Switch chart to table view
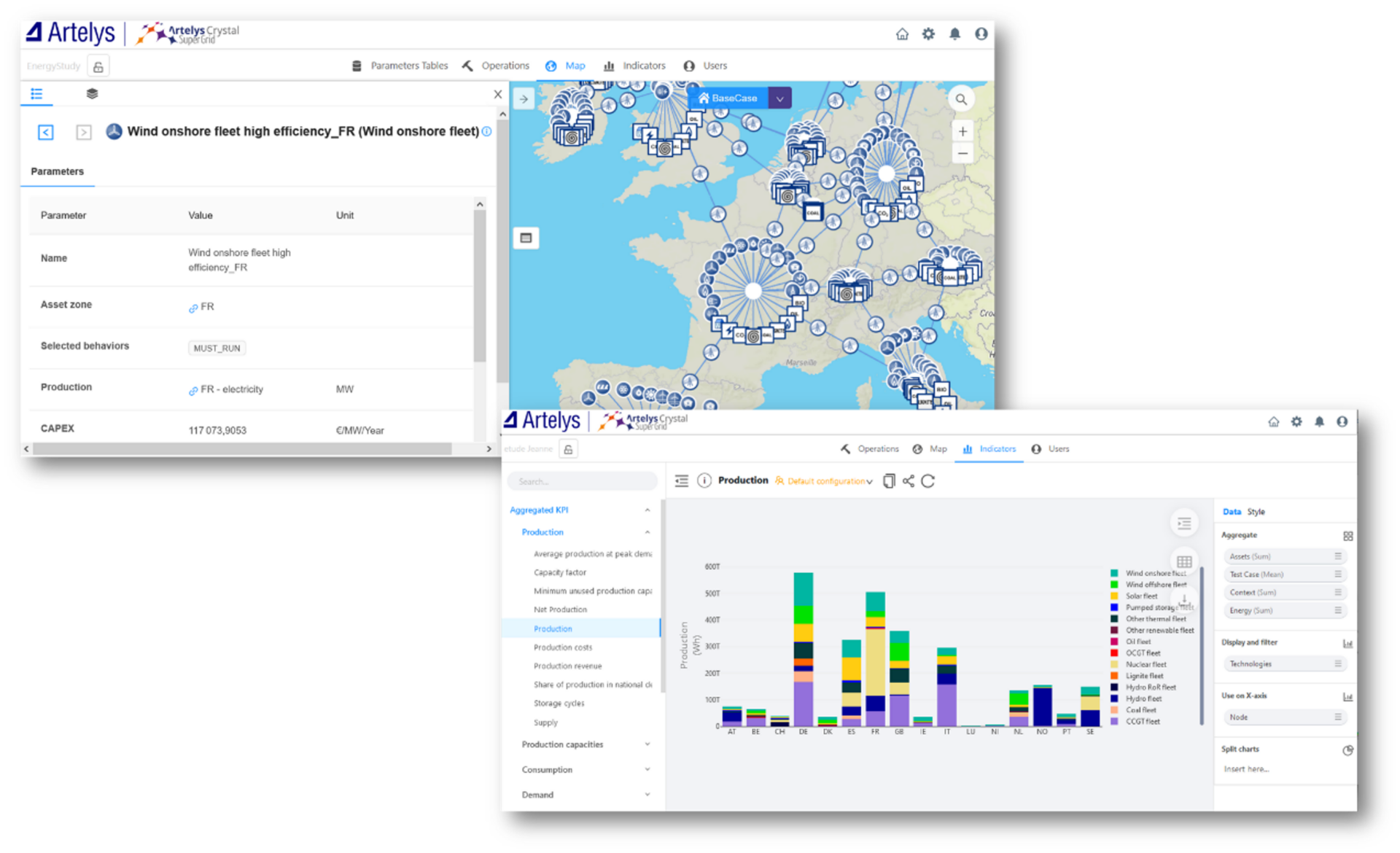Screen dimensions: 1400x853 pyautogui.click(x=1184, y=561)
